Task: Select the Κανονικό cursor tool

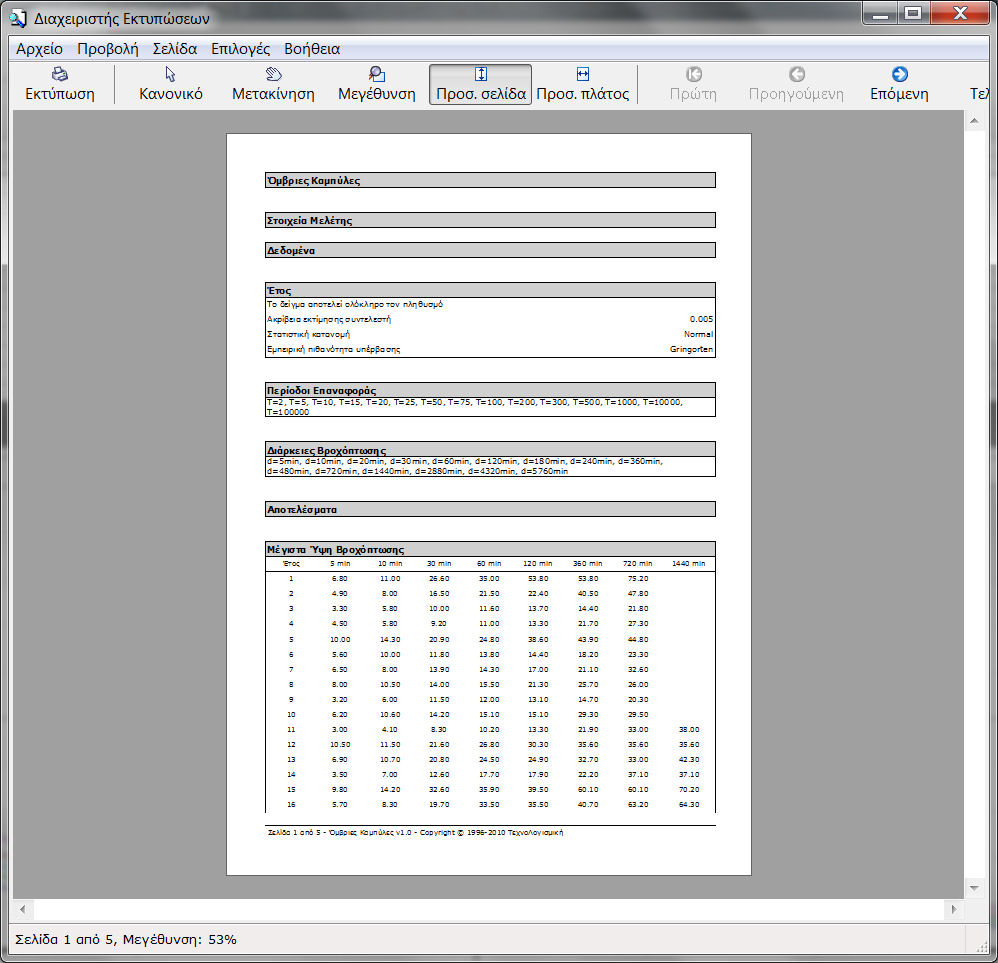Action: click(171, 74)
